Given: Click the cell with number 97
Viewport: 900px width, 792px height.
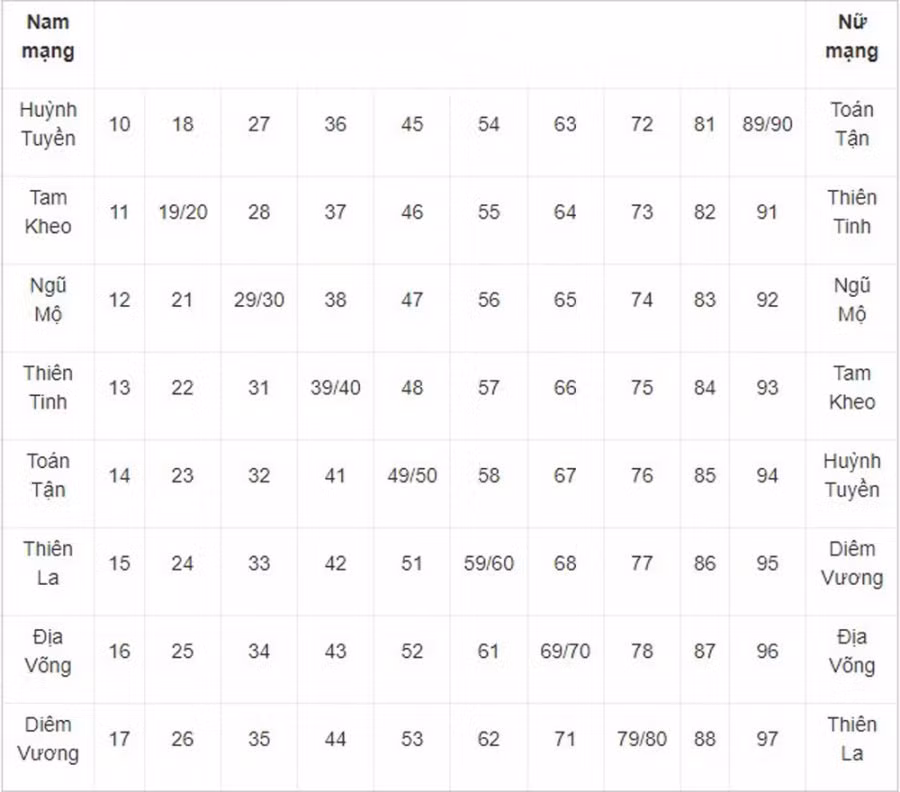Looking at the screenshot, I should point(767,740).
